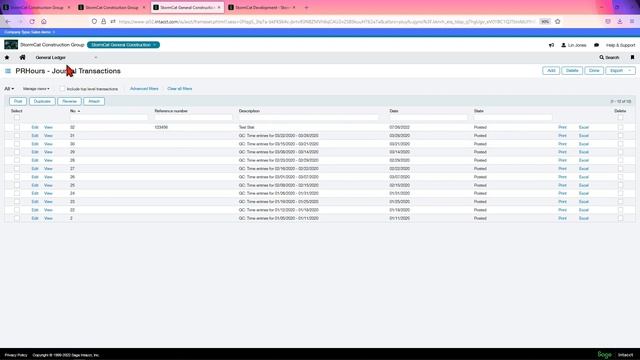Click the Post button

pyautogui.click(x=18, y=101)
